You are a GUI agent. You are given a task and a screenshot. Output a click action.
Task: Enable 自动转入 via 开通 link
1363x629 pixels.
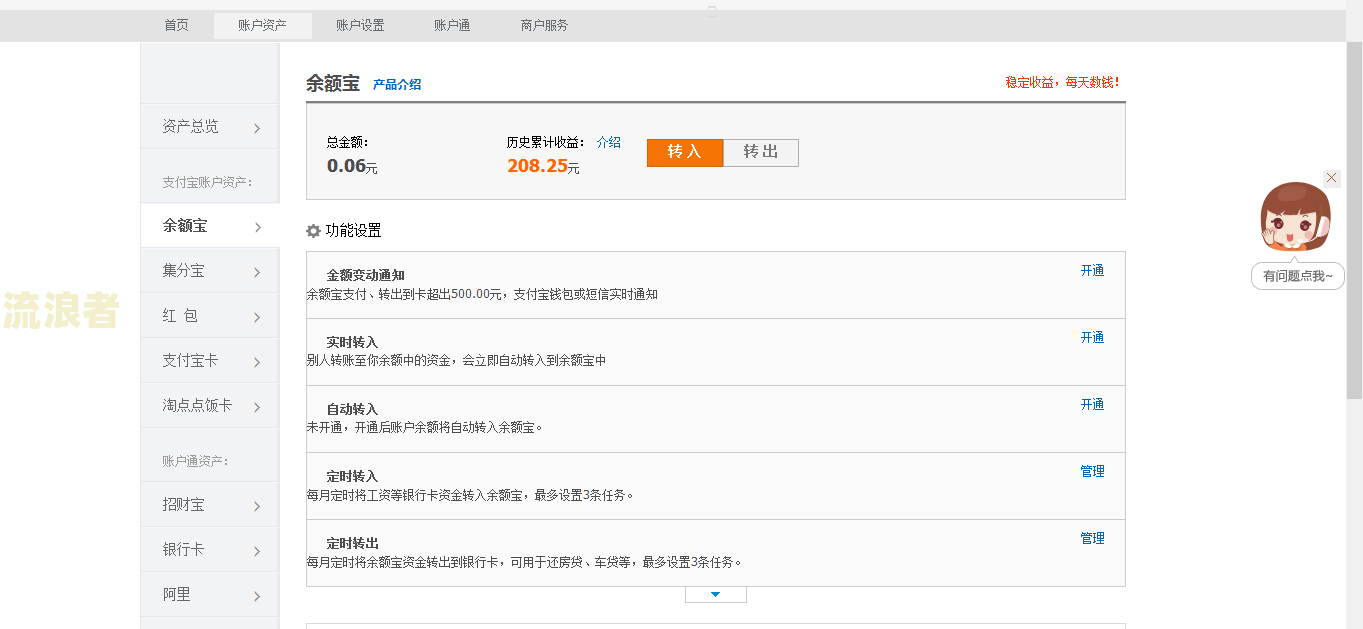tap(1092, 404)
